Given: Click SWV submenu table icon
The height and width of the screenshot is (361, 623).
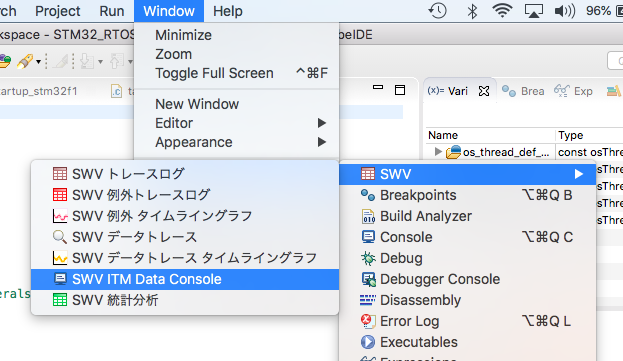Looking at the screenshot, I should click(x=368, y=174).
